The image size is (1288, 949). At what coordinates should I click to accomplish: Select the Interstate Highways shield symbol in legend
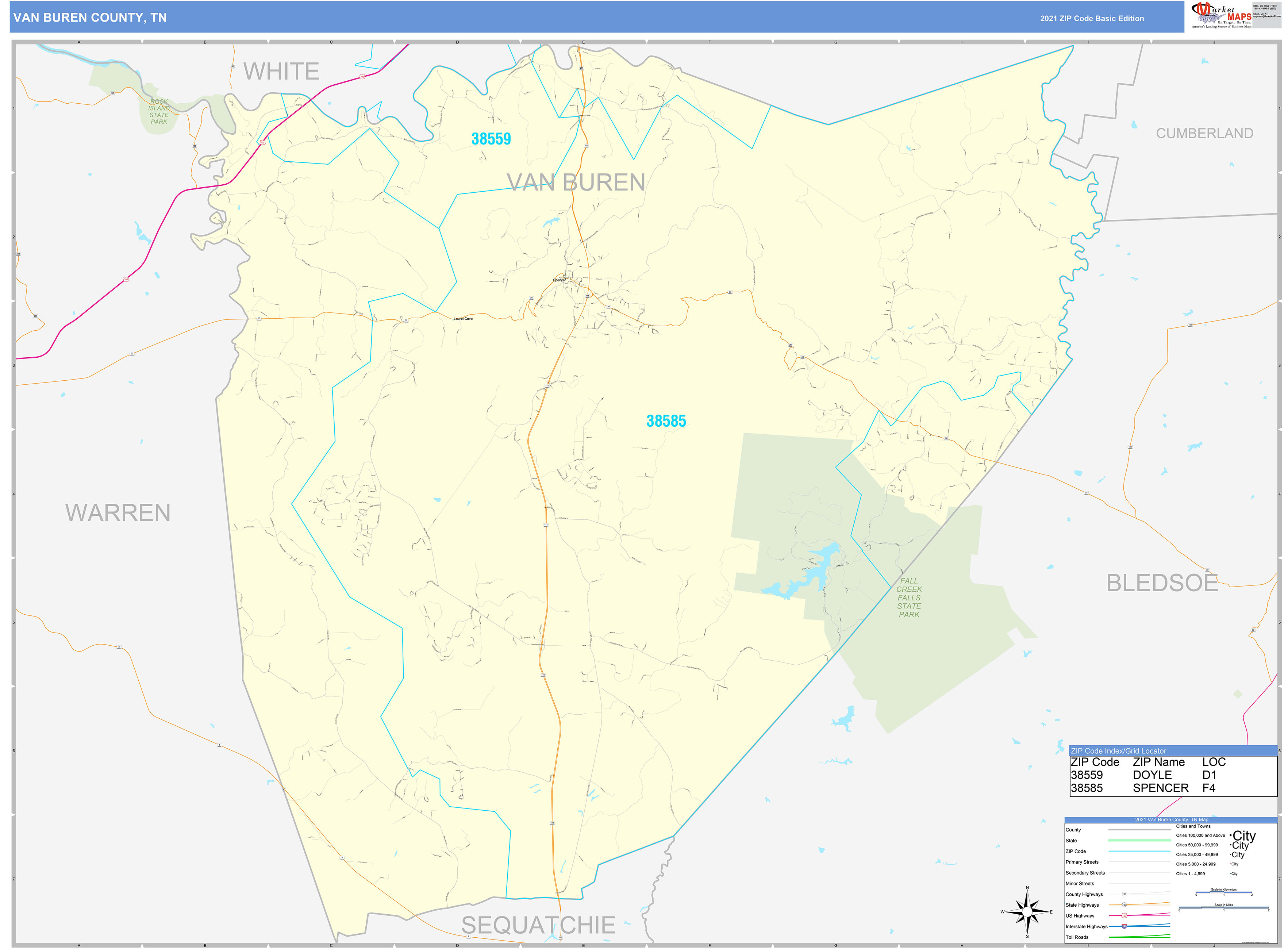[1124, 927]
